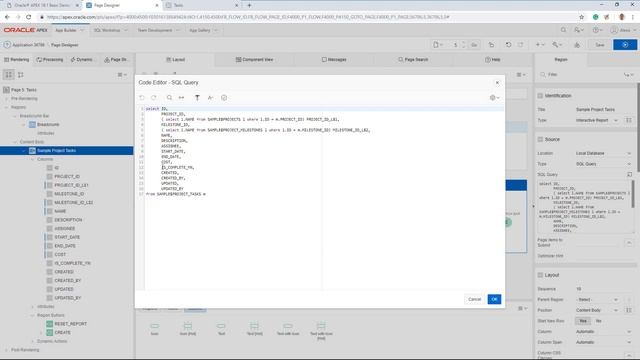
Task: Edit the page number field
Action: click(456, 45)
